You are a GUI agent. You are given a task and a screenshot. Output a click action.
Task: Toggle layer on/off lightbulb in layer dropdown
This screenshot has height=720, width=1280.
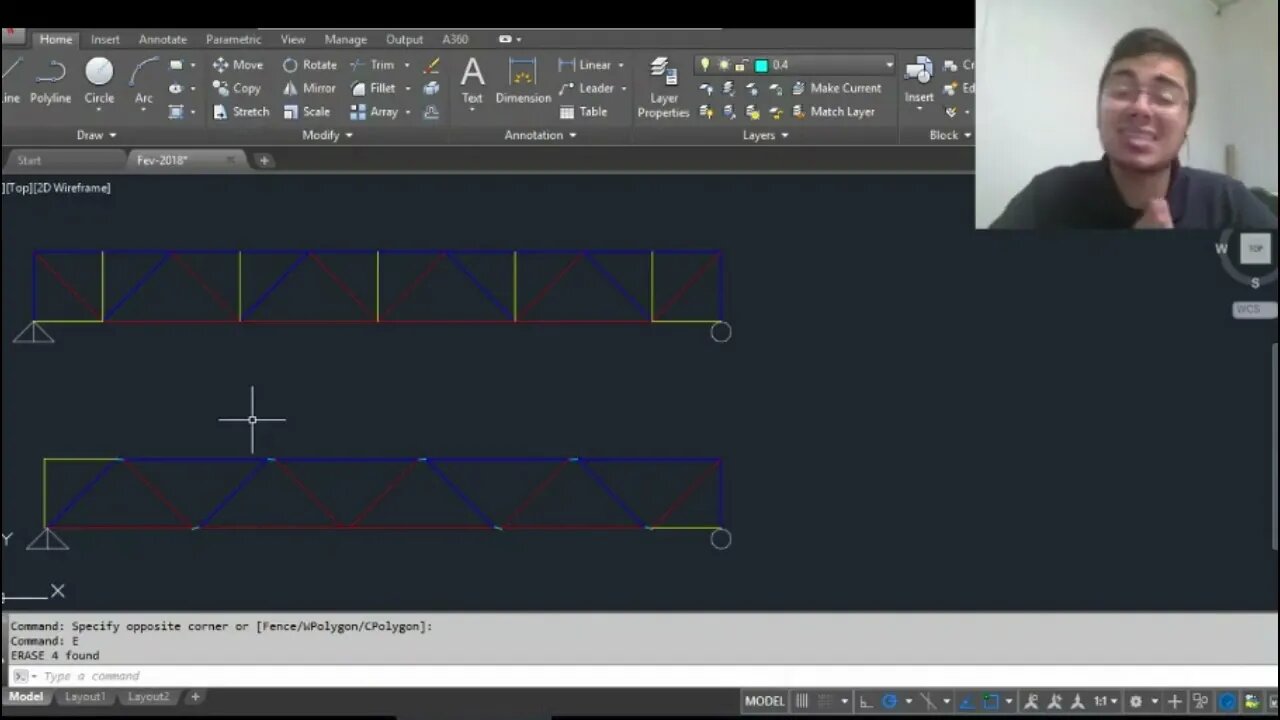point(705,65)
